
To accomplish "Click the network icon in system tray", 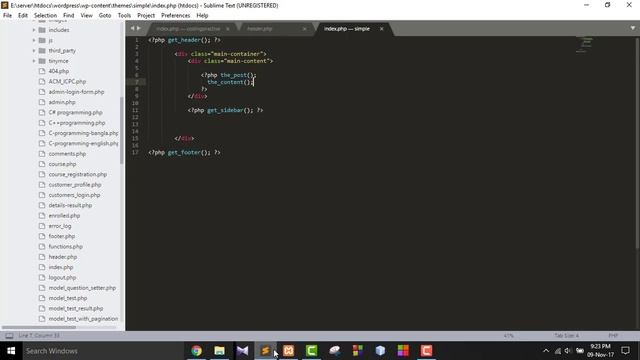I will (558, 351).
